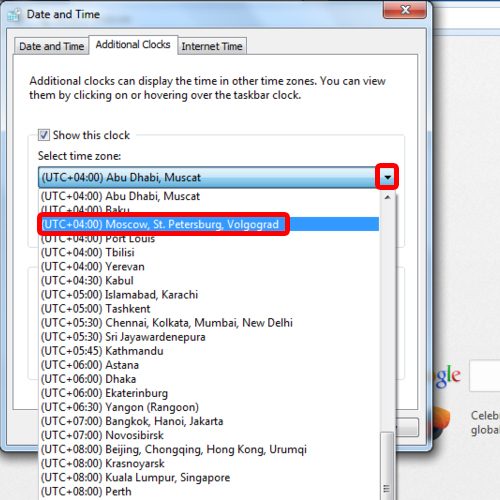Collapse the time zone dropdown arrow
500x500 pixels.
pos(387,177)
